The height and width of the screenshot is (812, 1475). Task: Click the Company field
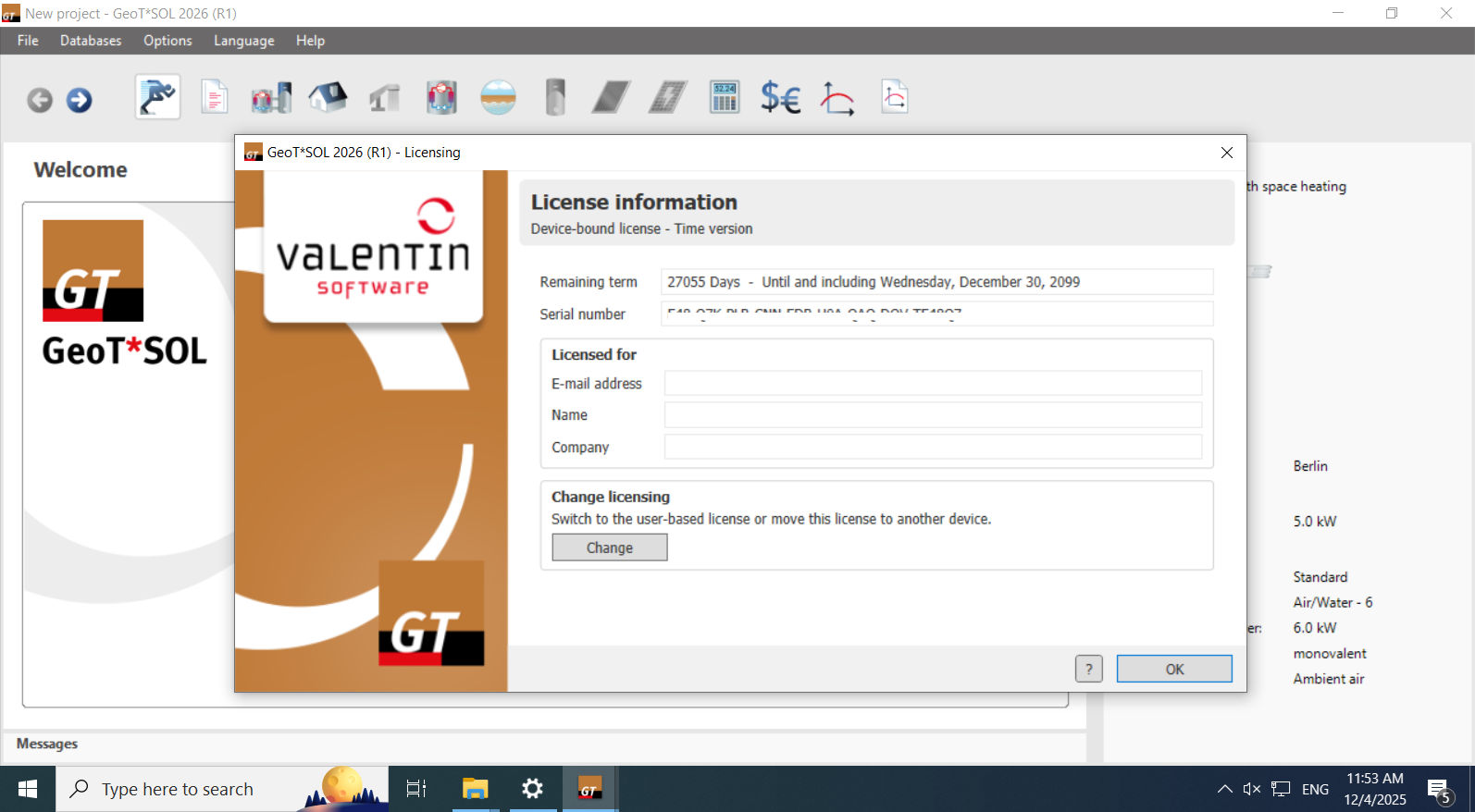click(x=933, y=447)
